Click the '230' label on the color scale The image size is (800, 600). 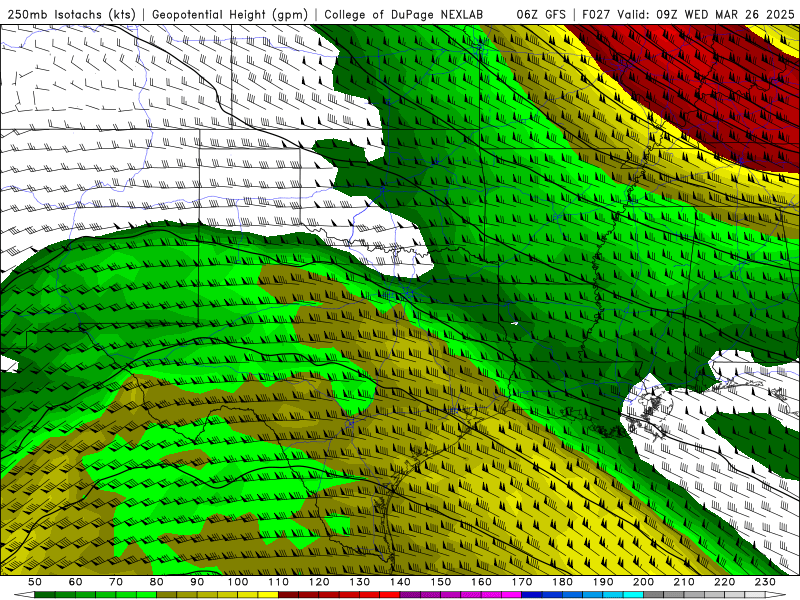coord(765,582)
